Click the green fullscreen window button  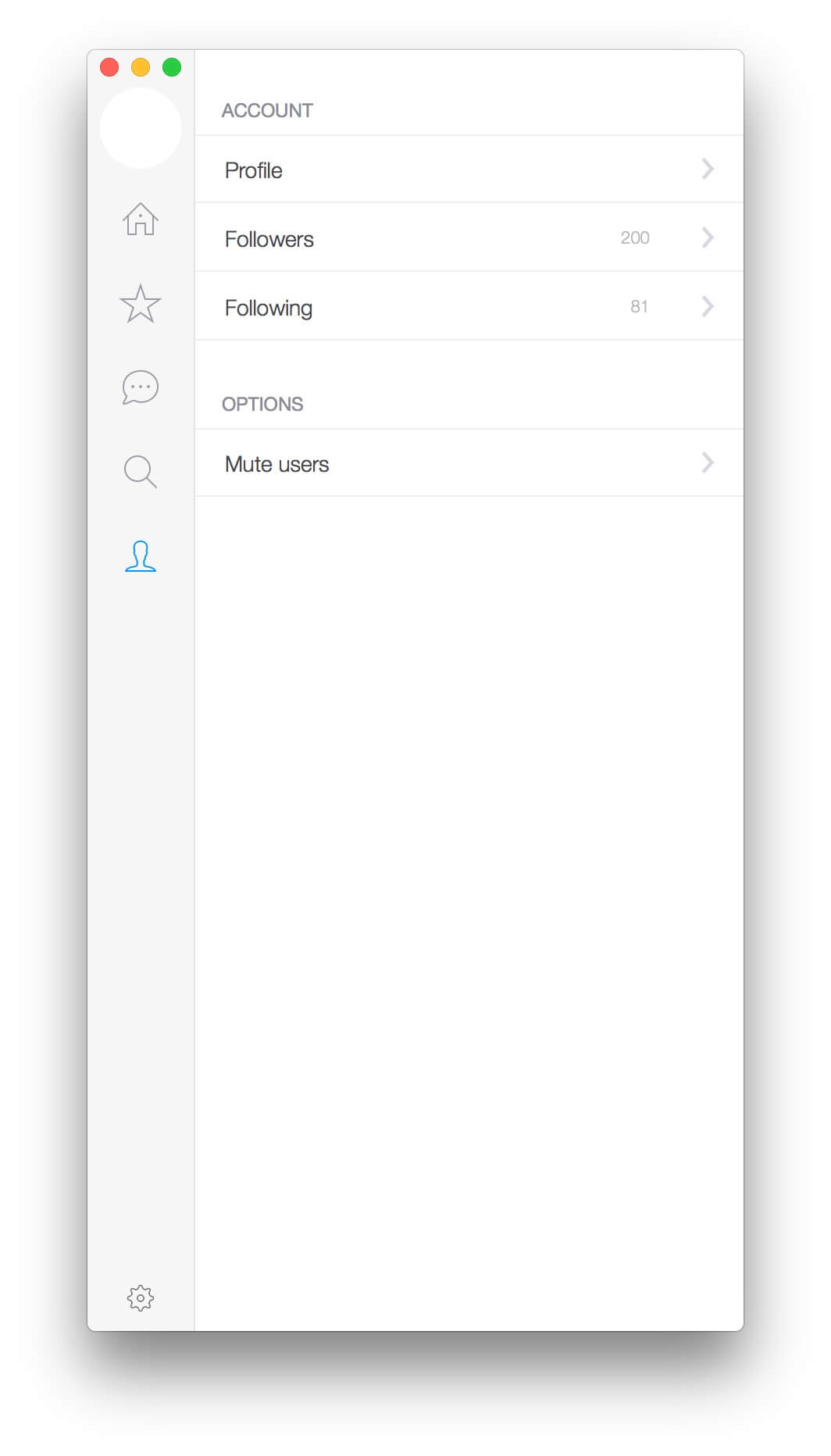(x=172, y=67)
